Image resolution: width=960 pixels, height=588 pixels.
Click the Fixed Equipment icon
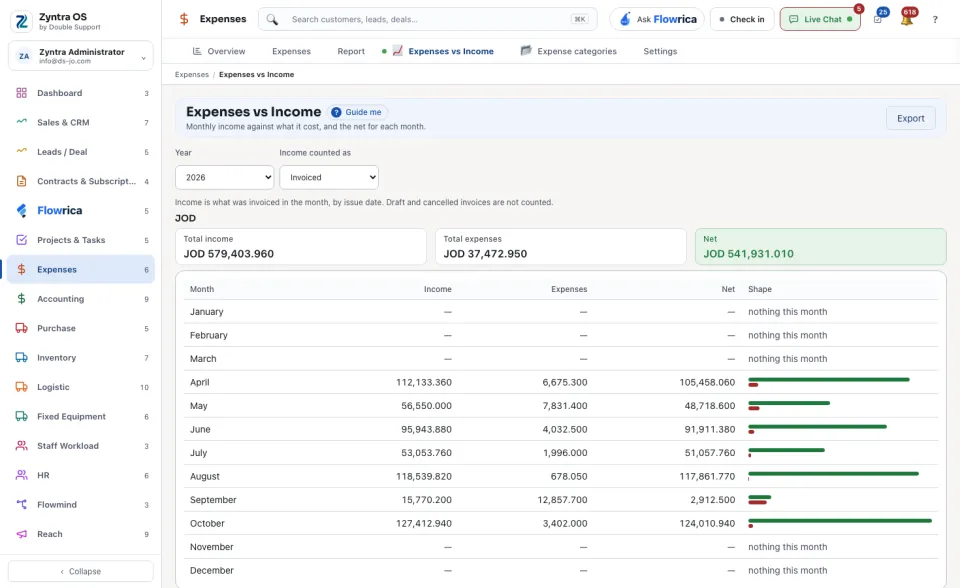(21, 416)
